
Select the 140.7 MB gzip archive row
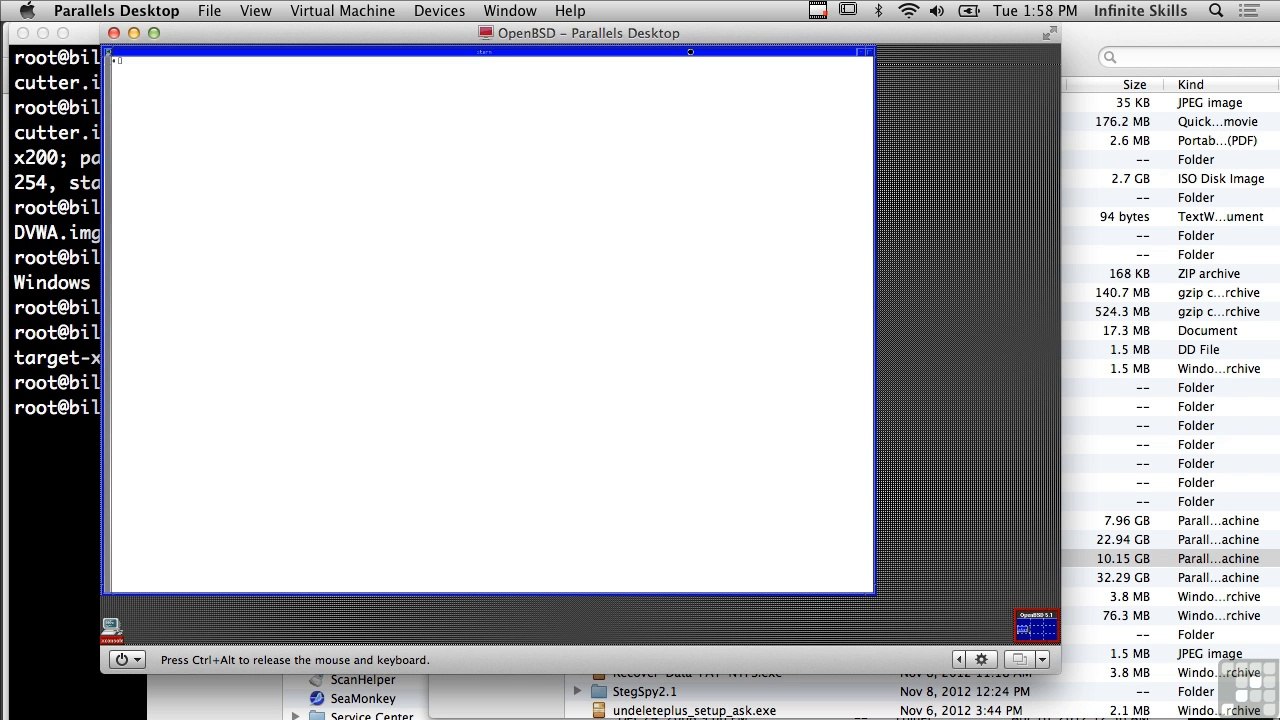(x=1172, y=293)
